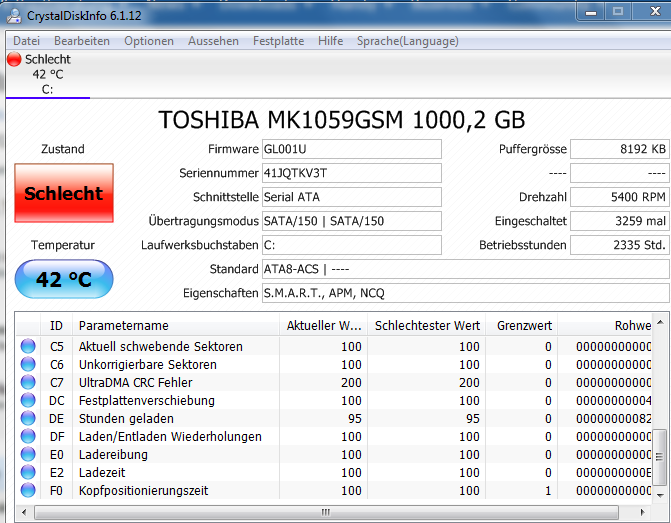Click the blue status orb for DE row
Viewport: 671px width, 523px height.
(28, 418)
